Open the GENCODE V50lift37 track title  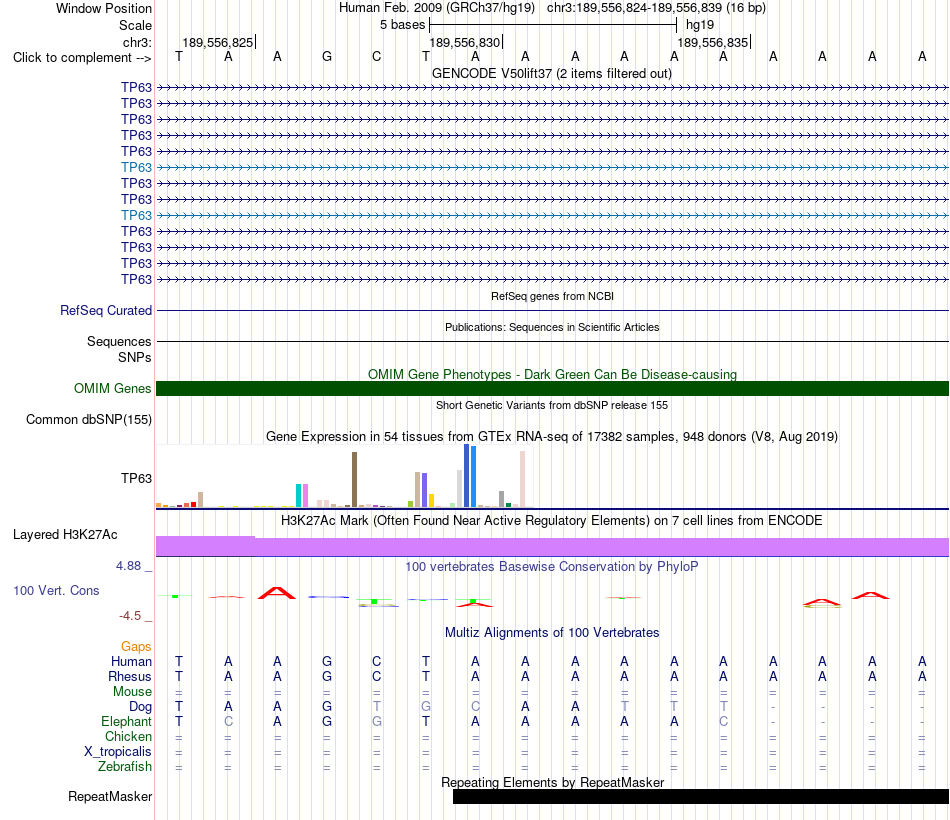tap(552, 73)
